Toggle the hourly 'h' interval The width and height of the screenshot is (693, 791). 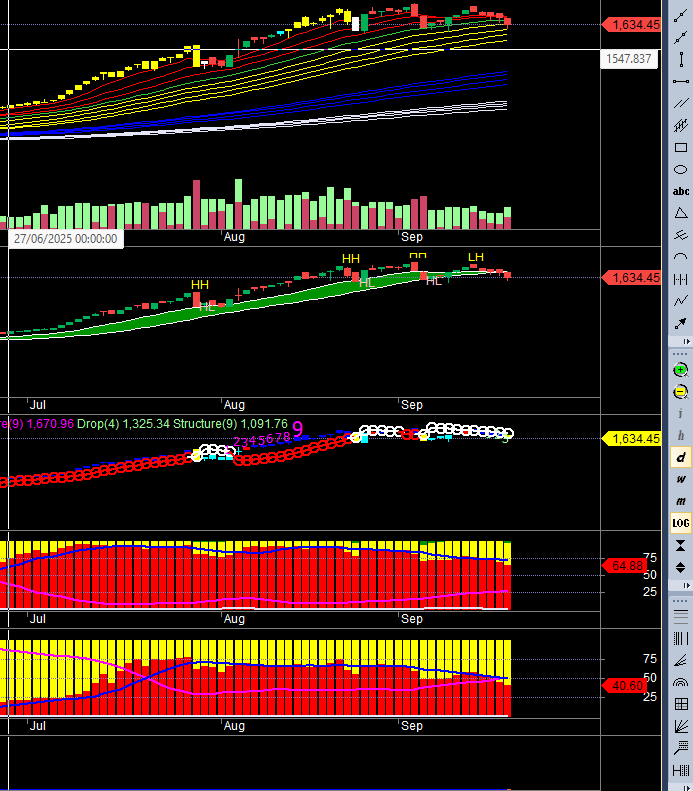point(680,435)
